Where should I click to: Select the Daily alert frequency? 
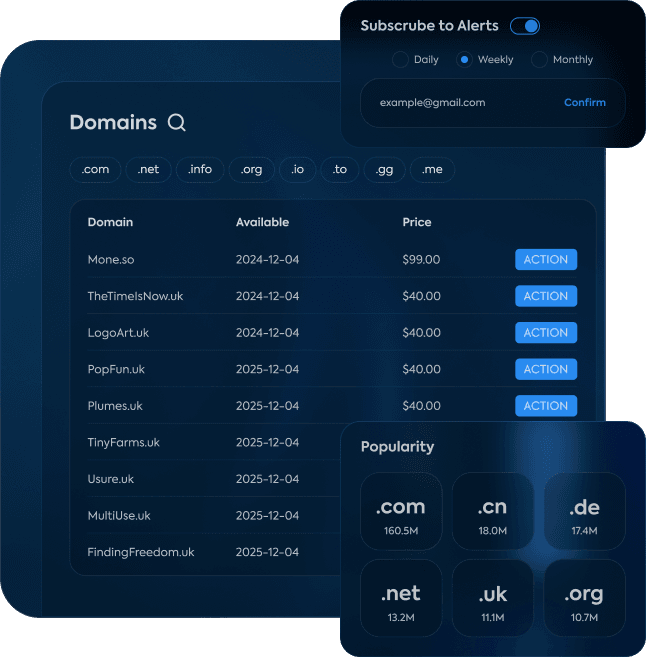[x=401, y=60]
